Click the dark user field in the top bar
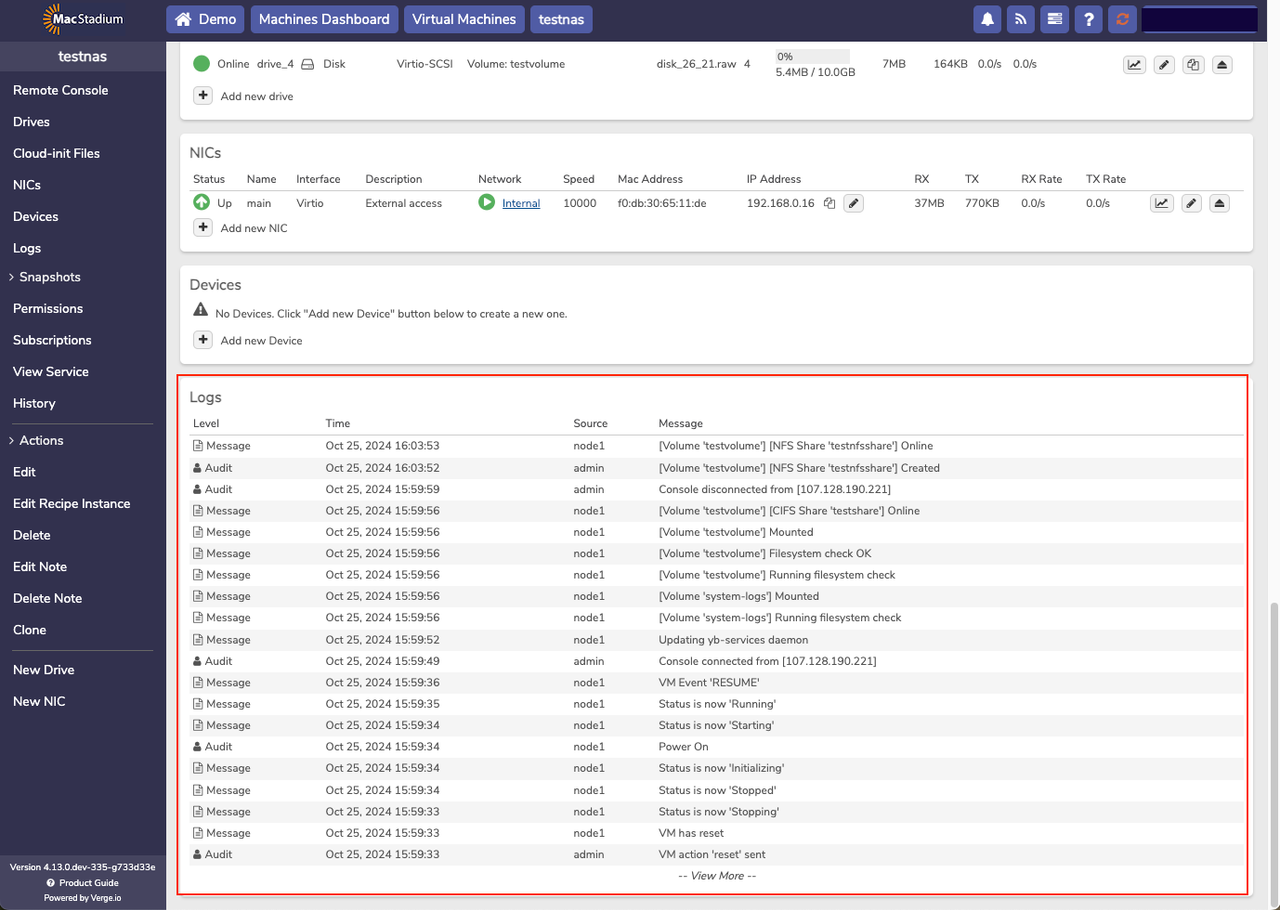The image size is (1280, 910). (1199, 19)
